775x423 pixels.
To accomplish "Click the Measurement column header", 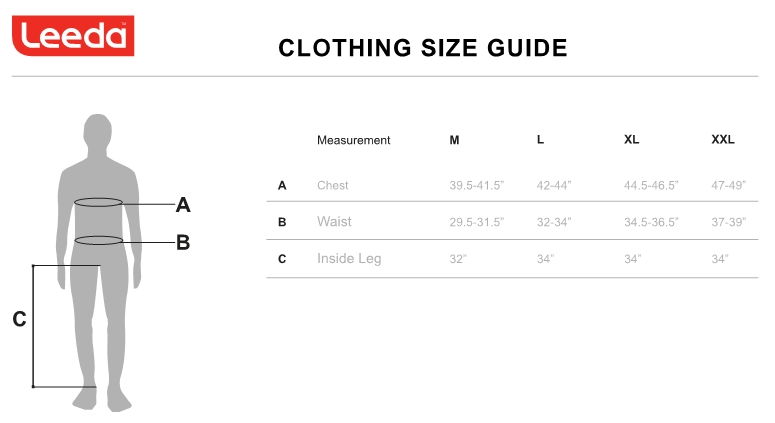I will click(x=353, y=140).
